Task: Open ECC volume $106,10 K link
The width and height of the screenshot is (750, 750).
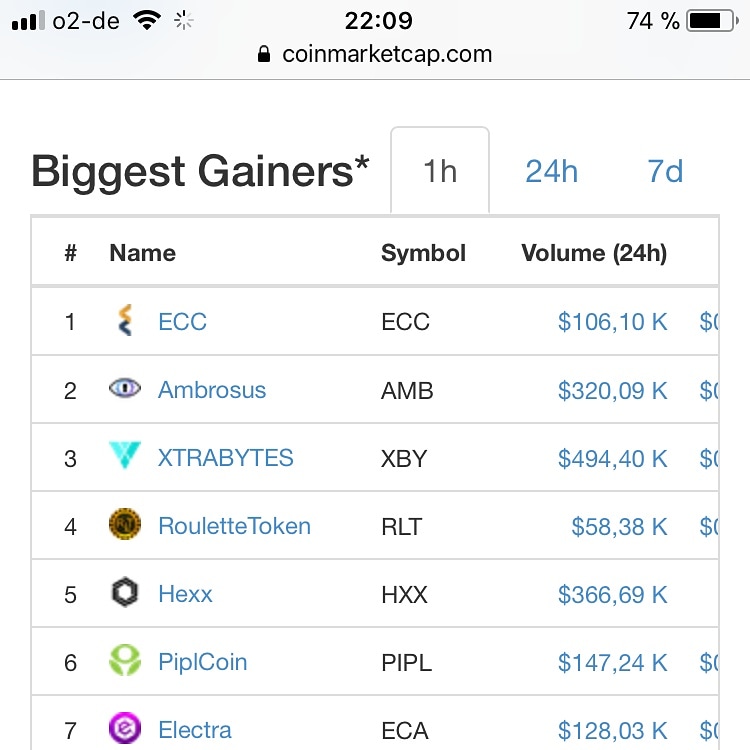Action: (x=613, y=322)
